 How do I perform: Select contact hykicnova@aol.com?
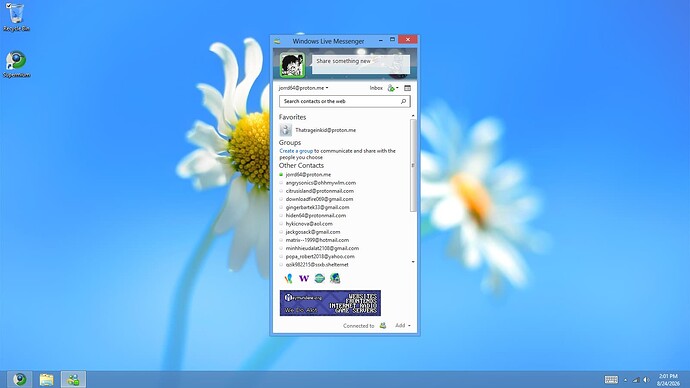[x=309, y=223]
